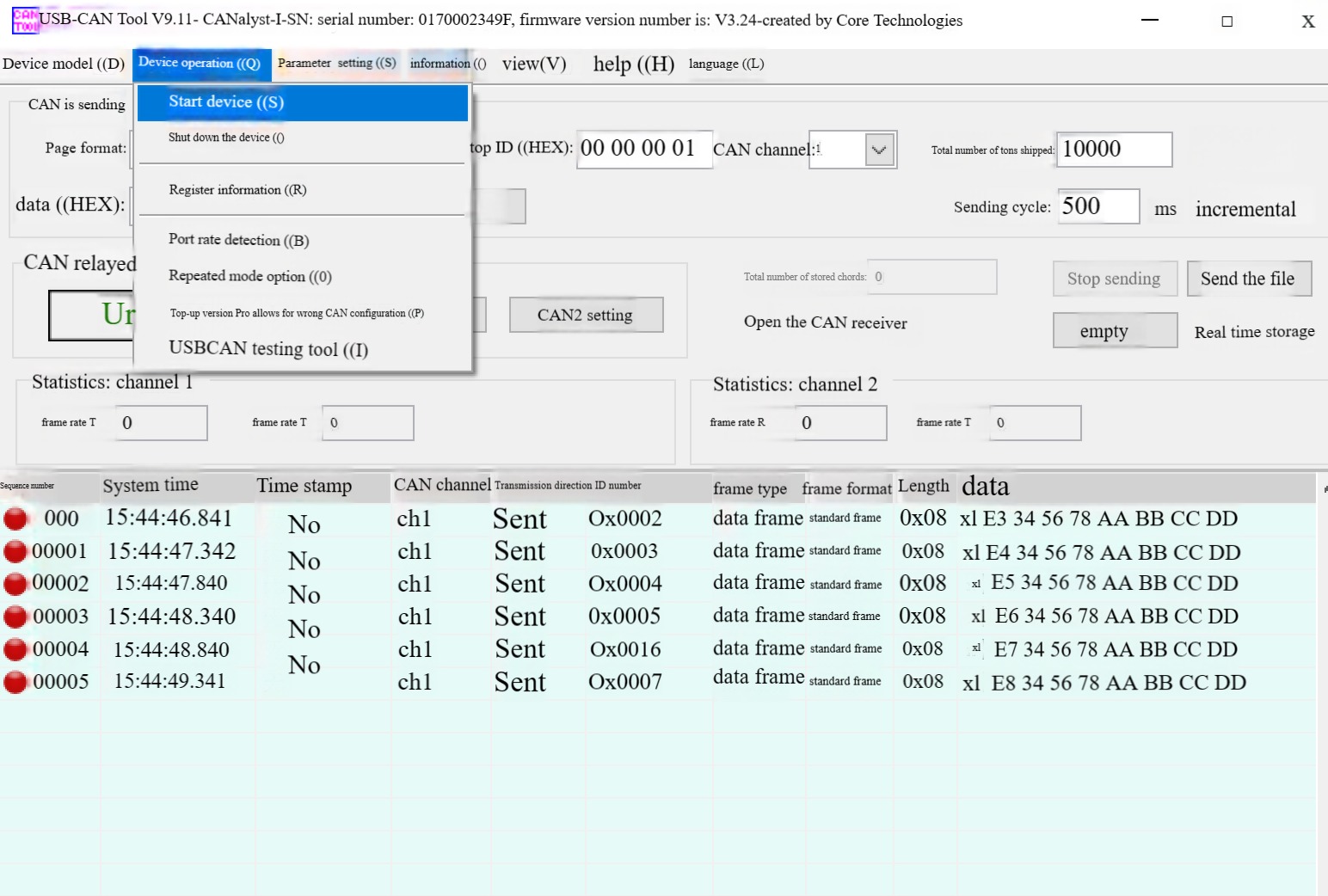Screen dimensions: 1328x896
Task: Click Total number of stored chords field
Action: point(932,277)
